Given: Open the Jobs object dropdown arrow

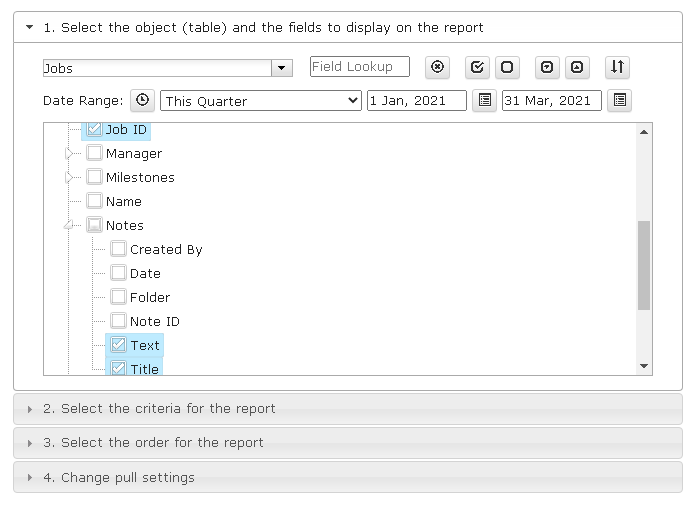Looking at the screenshot, I should coord(281,68).
